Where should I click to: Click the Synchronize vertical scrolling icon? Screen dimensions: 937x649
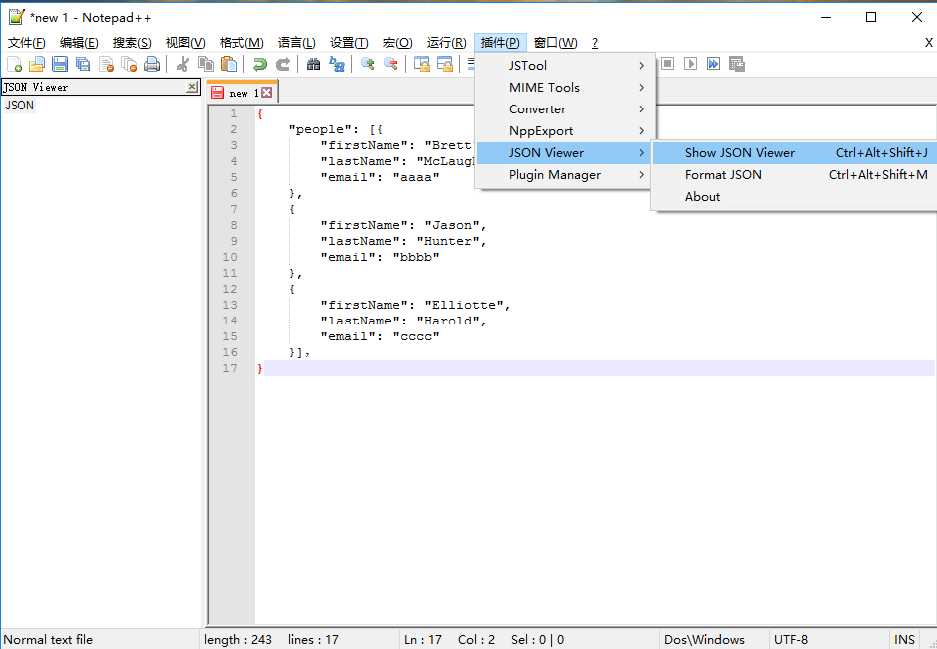[x=422, y=64]
